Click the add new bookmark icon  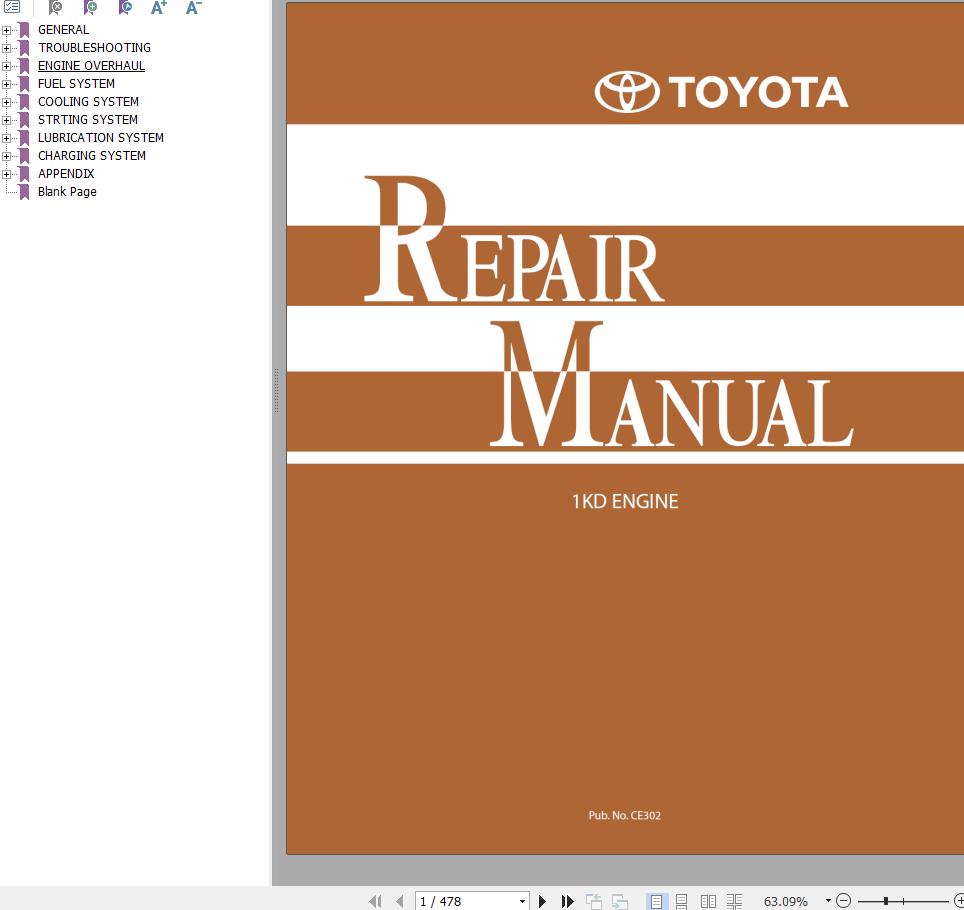tap(90, 8)
